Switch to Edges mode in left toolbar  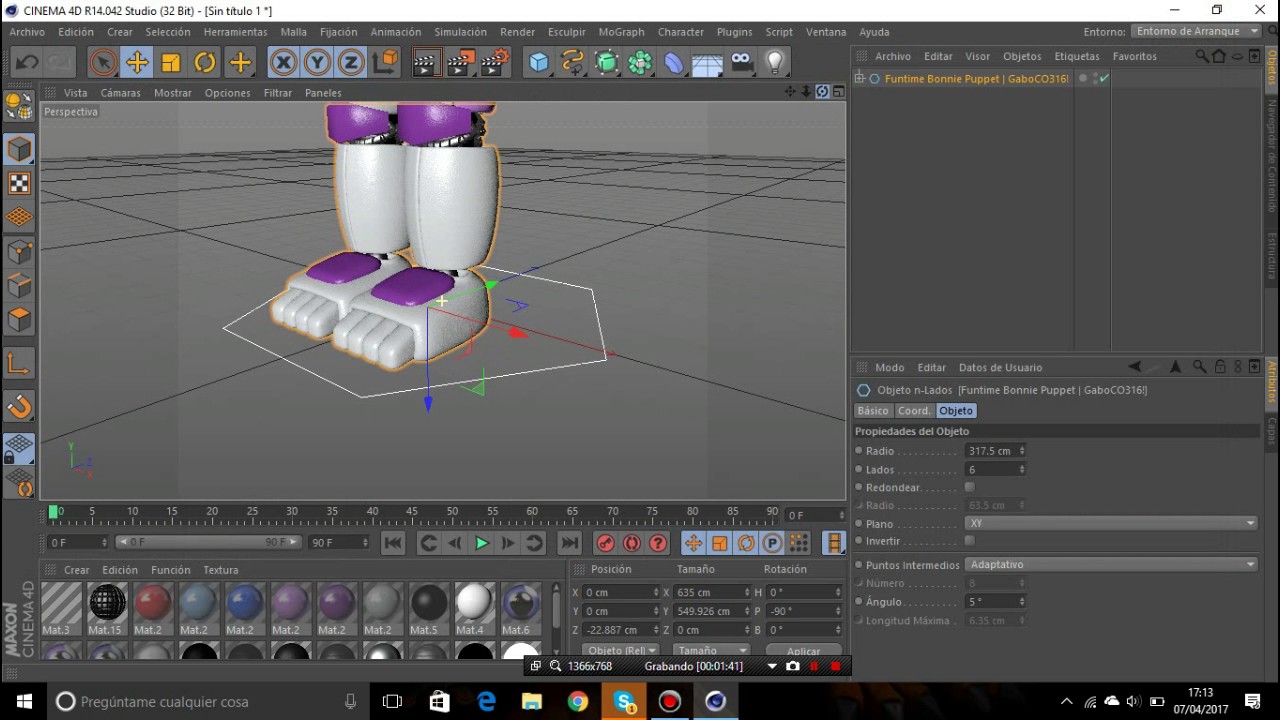[x=19, y=285]
